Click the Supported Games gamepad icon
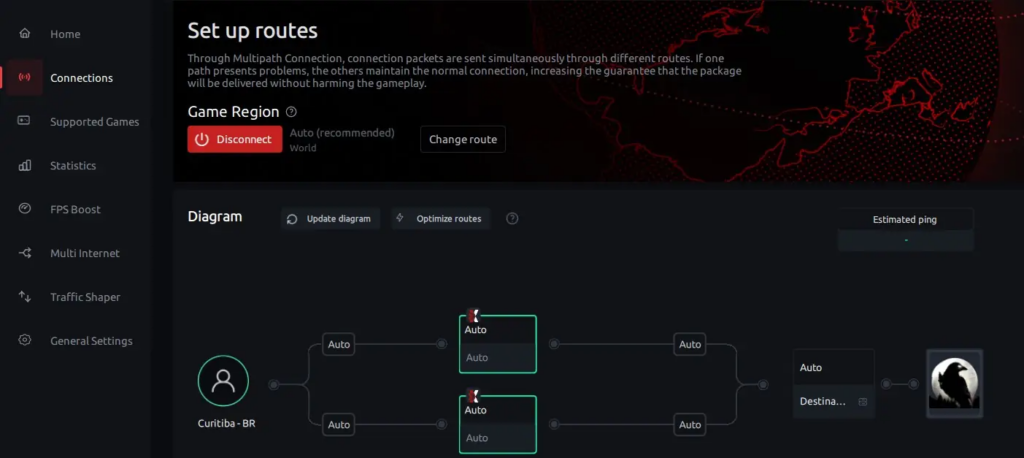Viewport: 1024px width, 458px height. click(x=25, y=121)
